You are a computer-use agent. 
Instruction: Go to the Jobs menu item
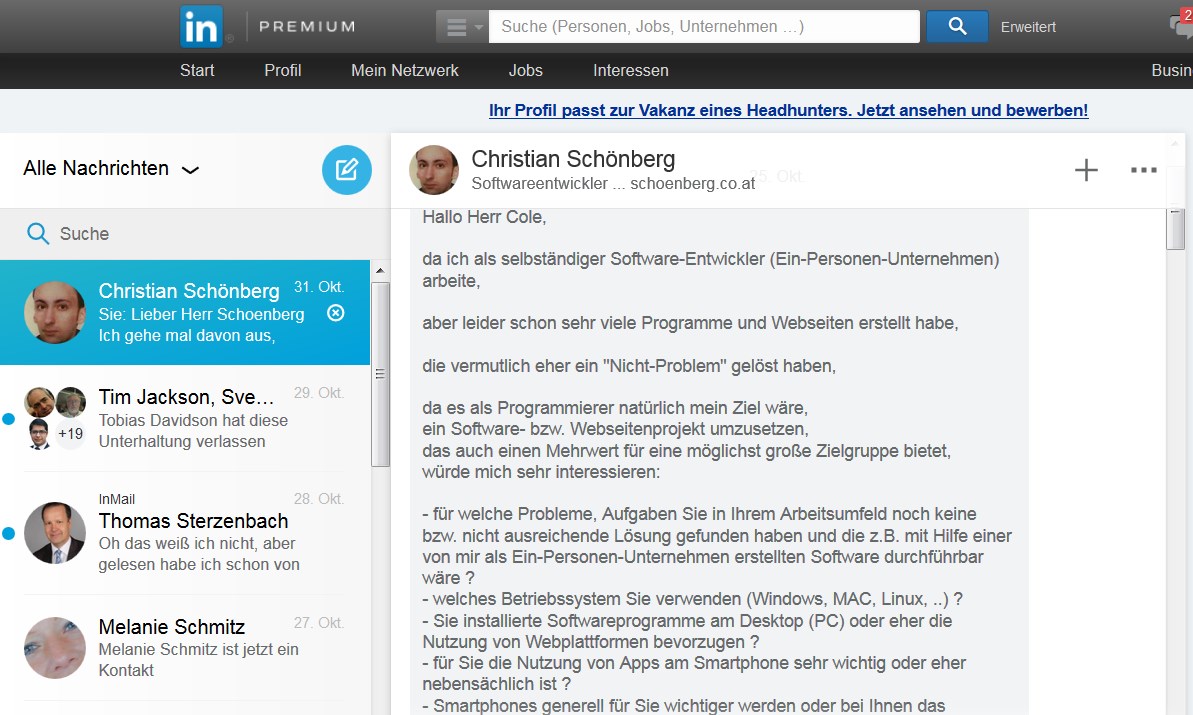[526, 70]
